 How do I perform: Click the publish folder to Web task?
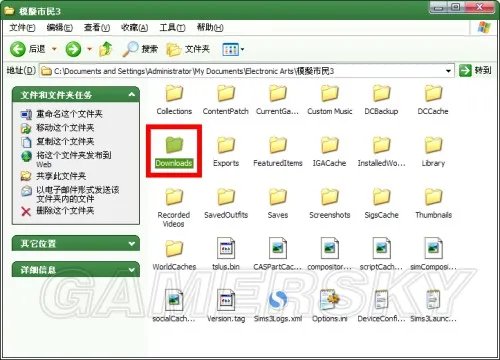coord(66,159)
